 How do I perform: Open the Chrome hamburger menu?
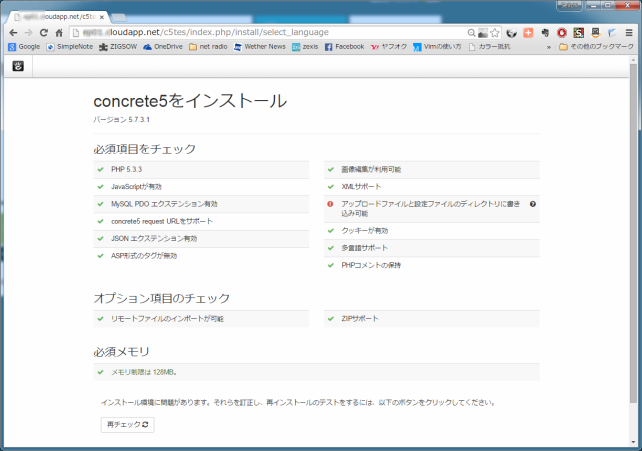(629, 33)
